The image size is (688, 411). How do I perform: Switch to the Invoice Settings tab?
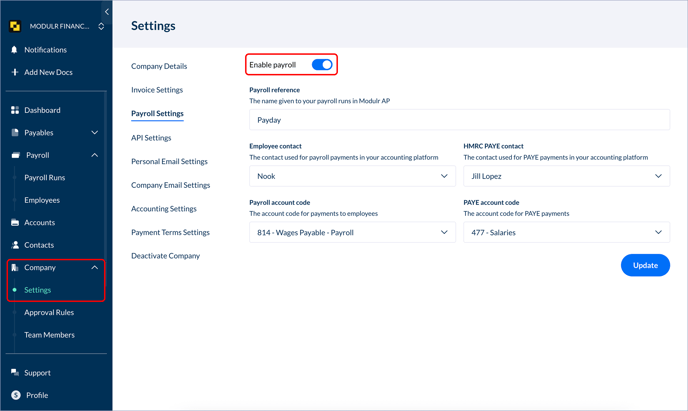click(157, 90)
